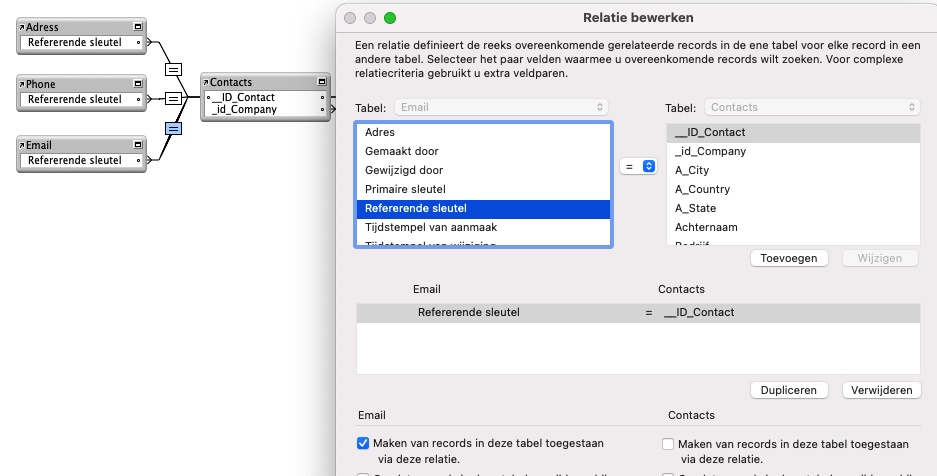Click the equals box on Adress relationship line

point(173,69)
